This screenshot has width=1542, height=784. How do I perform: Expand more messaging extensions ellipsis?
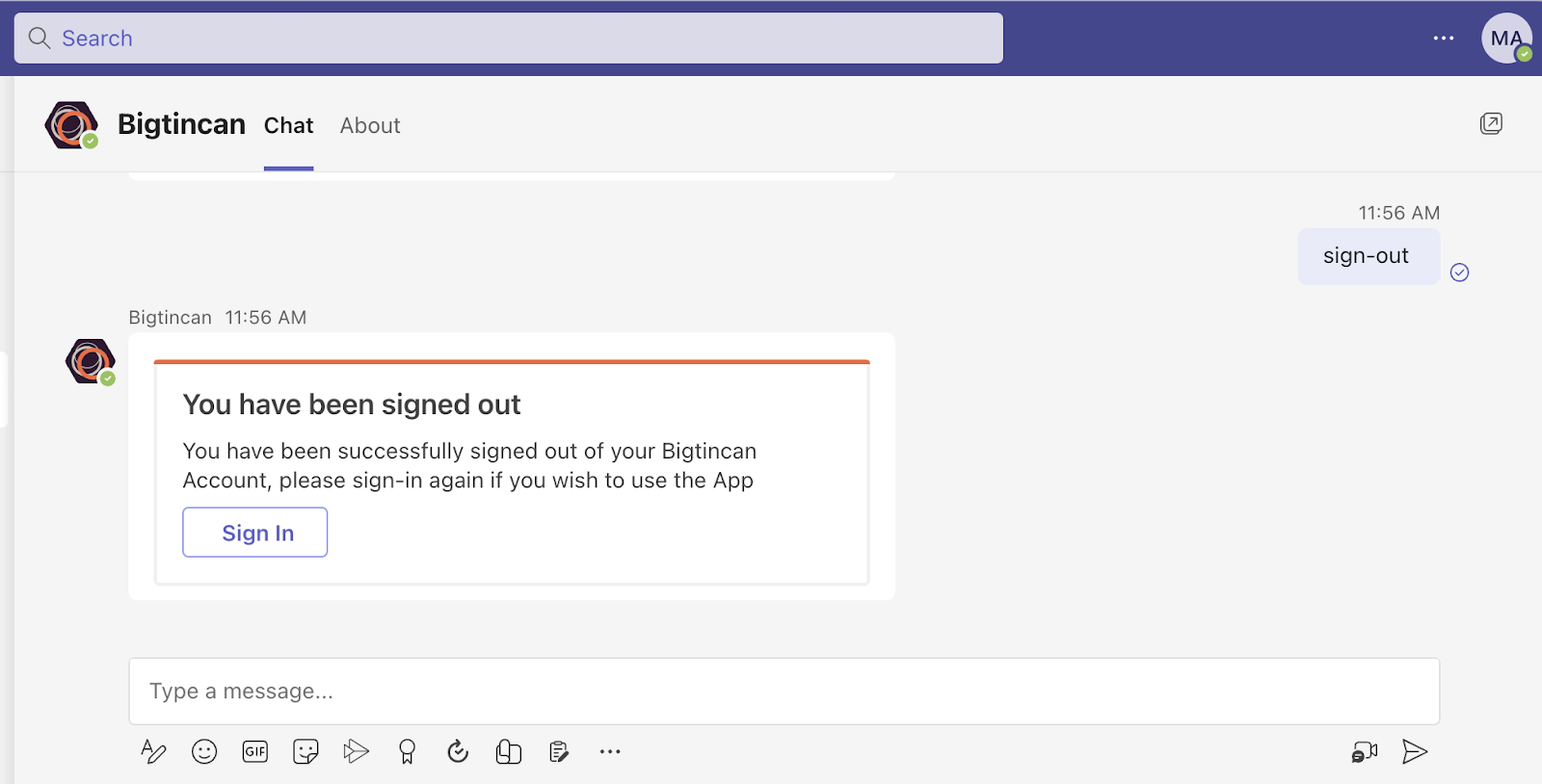tap(610, 751)
